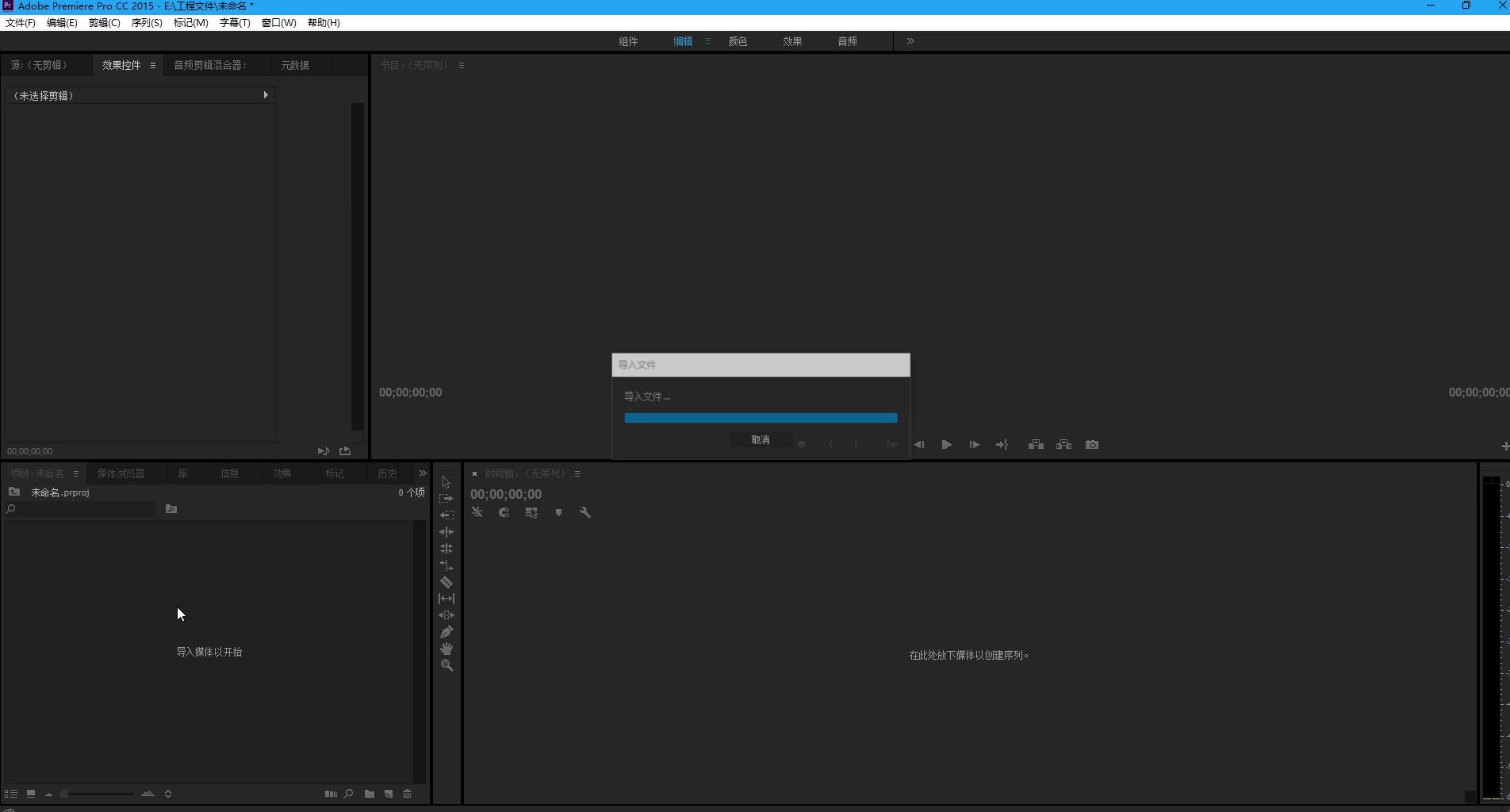
Task: Open the 文件(F) menu
Action: coord(21,23)
